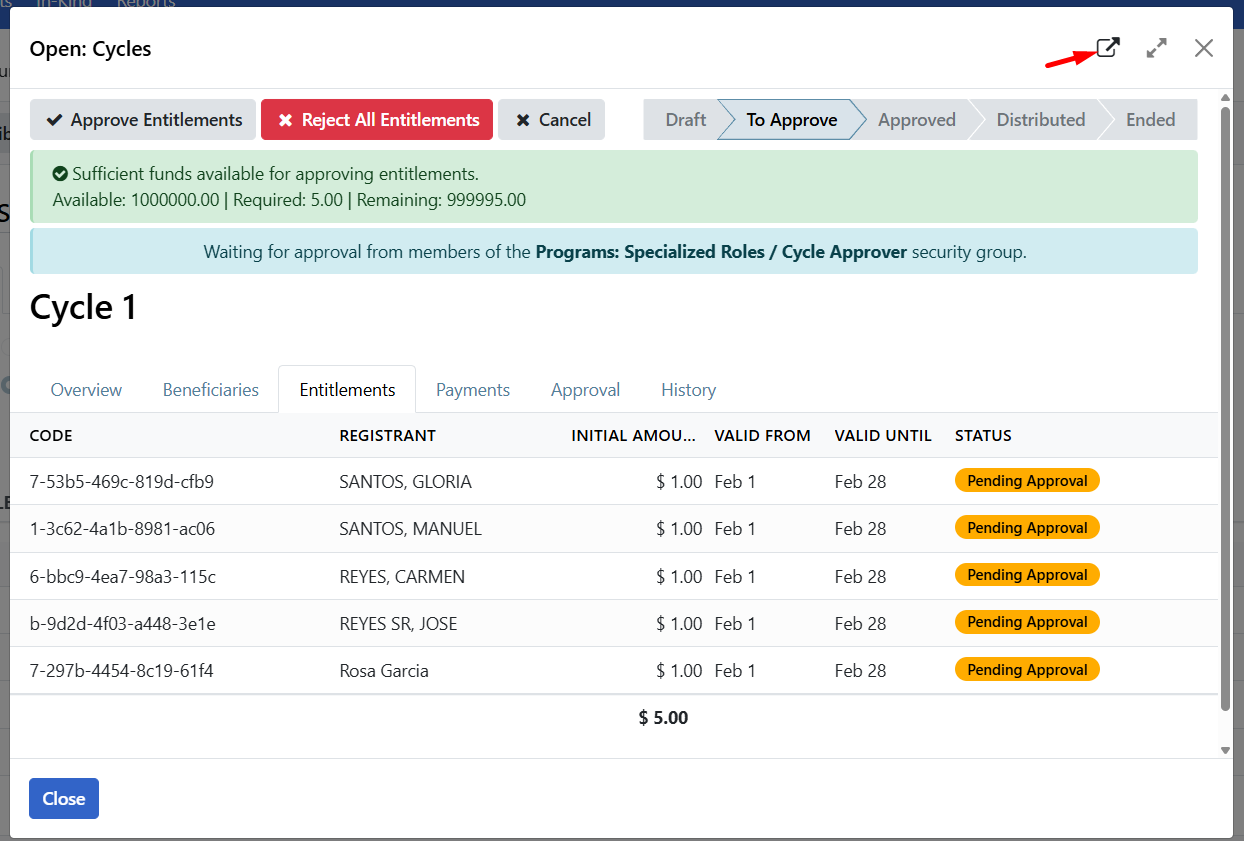1244x841 pixels.
Task: Select the Draft status stage
Action: (x=685, y=120)
